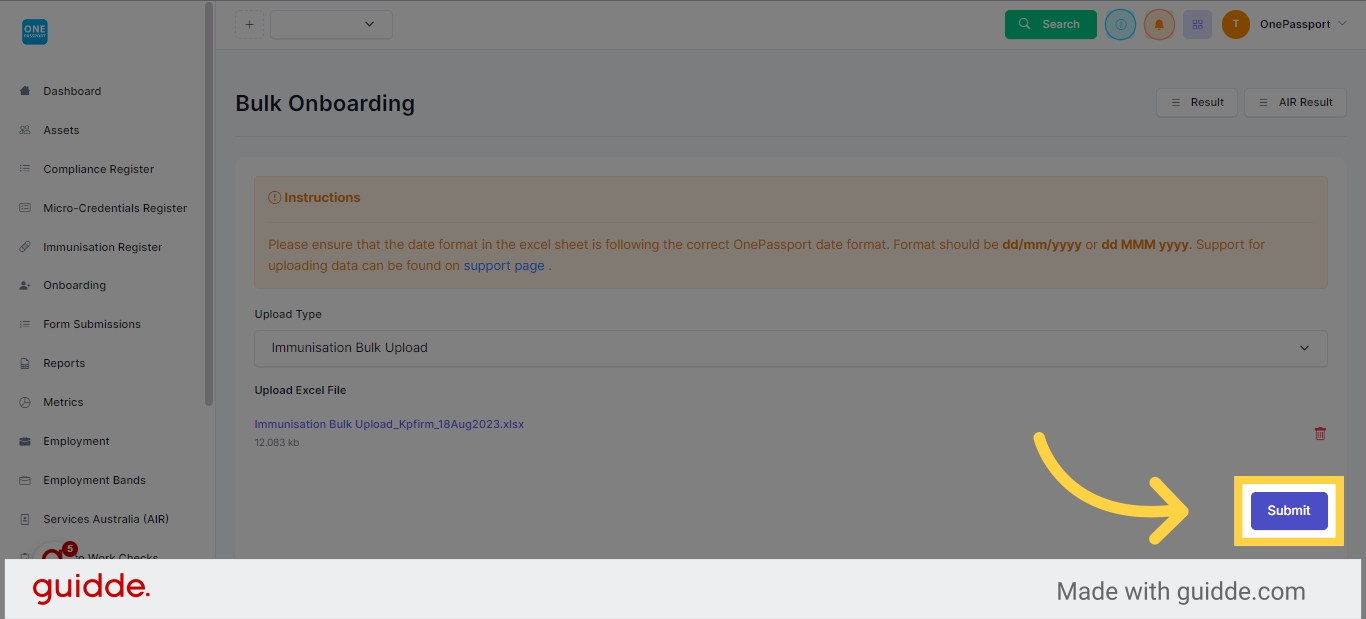Click the Metrics pie chart icon
This screenshot has height=619, width=1366.
coord(25,402)
